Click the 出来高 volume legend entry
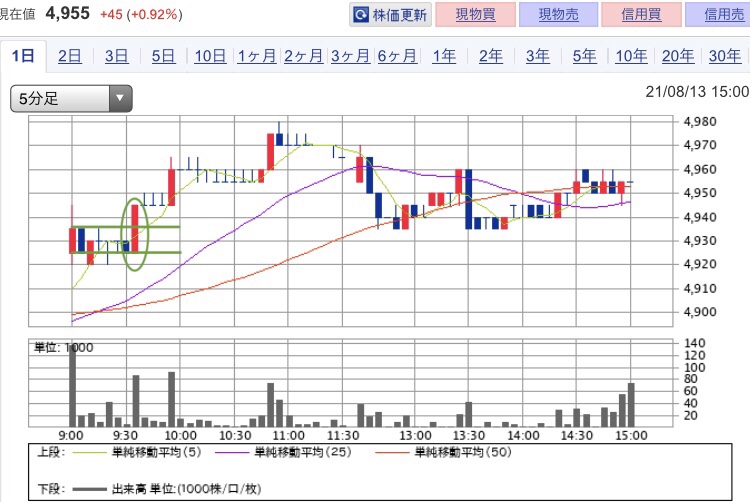750x502 pixels. (x=167, y=489)
